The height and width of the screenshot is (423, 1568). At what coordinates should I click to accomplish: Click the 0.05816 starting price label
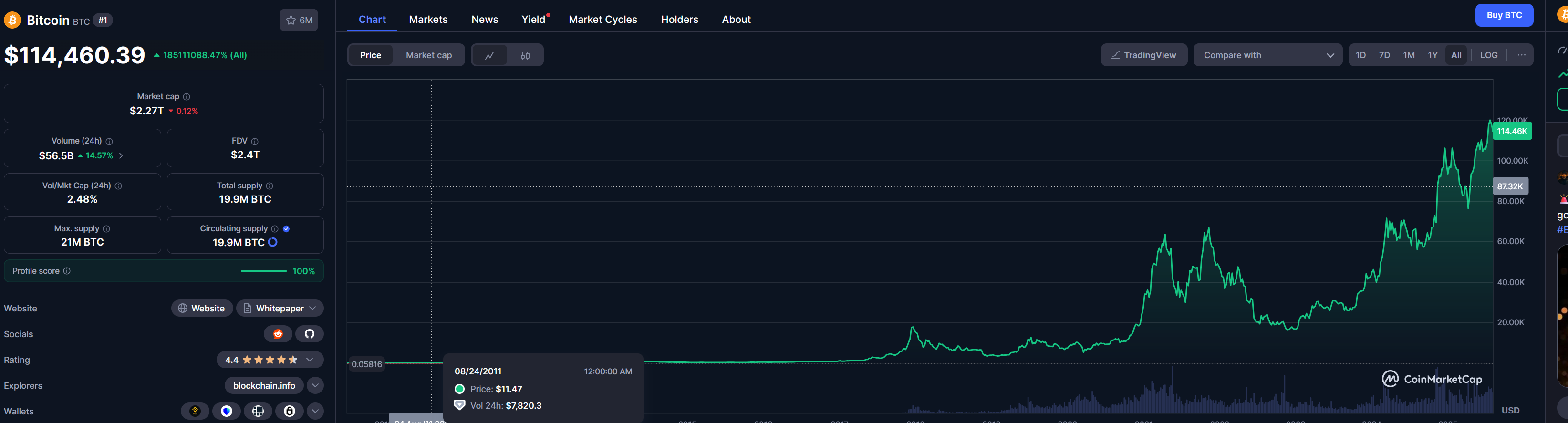366,364
